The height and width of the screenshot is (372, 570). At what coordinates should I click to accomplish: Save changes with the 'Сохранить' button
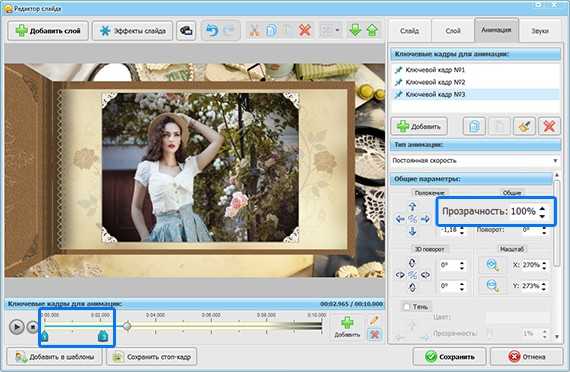[449, 357]
